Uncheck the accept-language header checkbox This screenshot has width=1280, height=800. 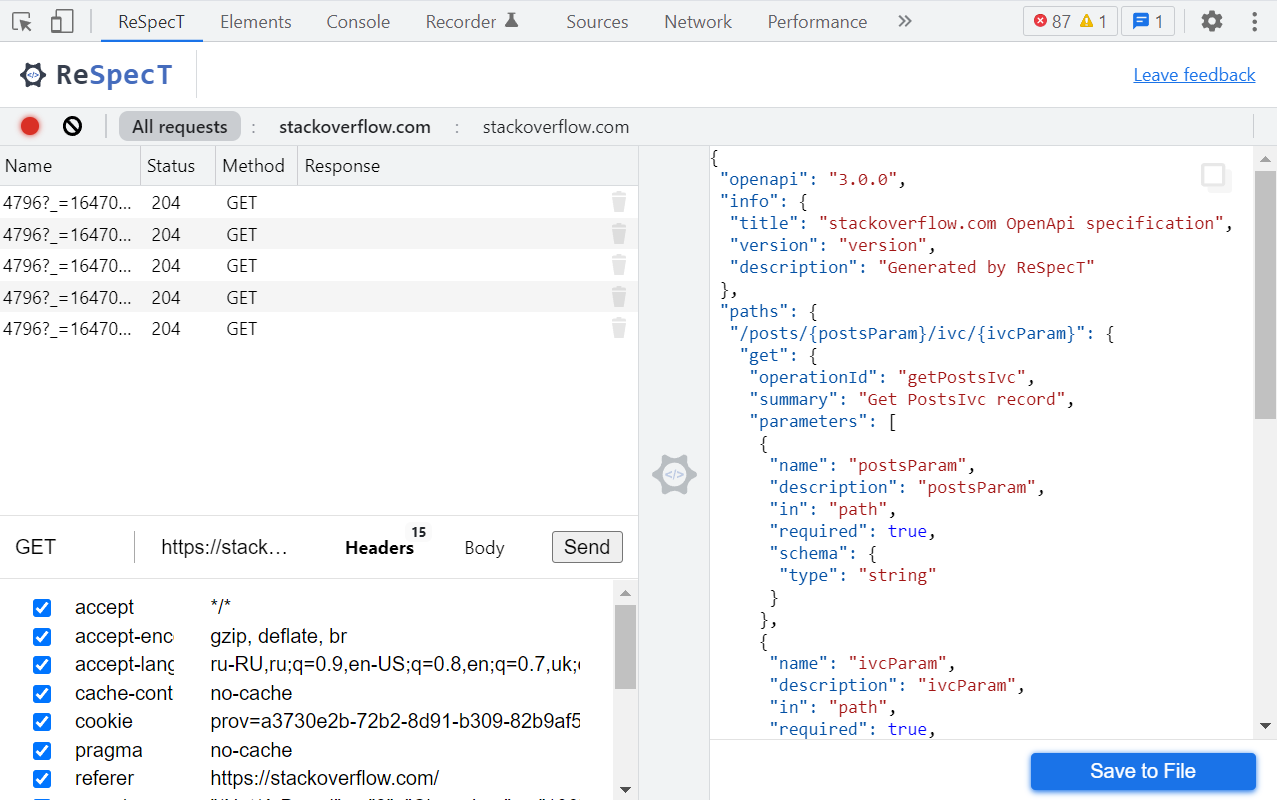tap(42, 665)
